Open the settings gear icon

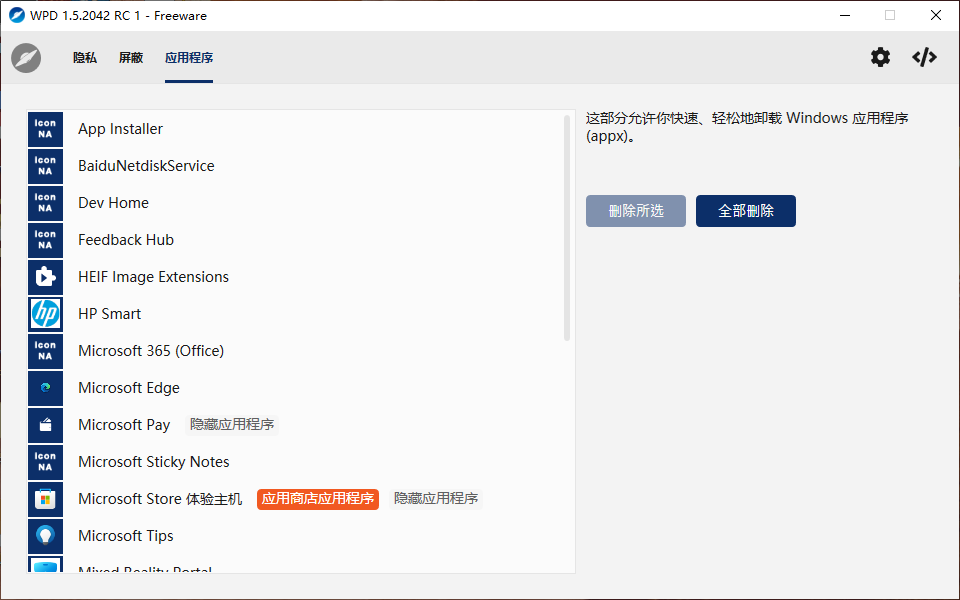pos(880,58)
